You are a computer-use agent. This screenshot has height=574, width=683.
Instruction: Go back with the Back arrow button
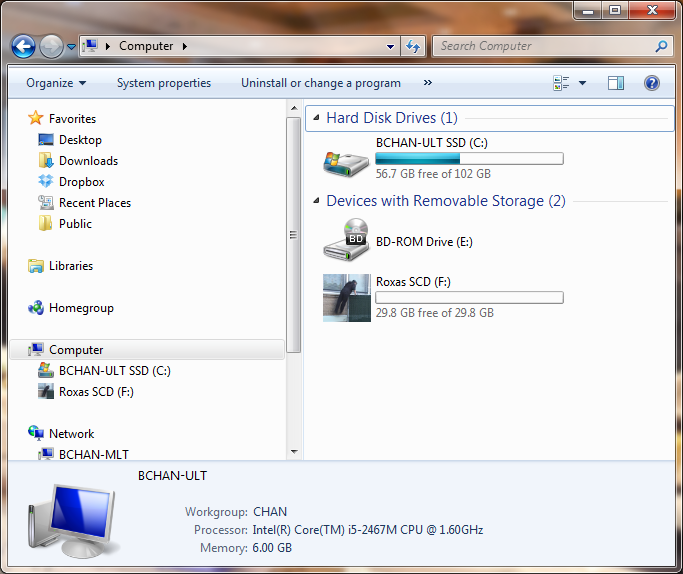23,46
